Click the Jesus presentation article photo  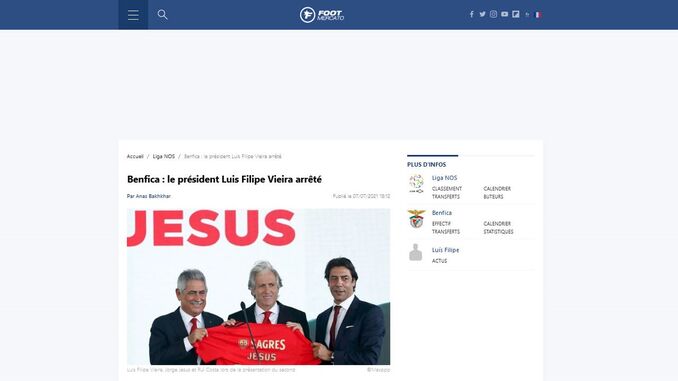259,287
